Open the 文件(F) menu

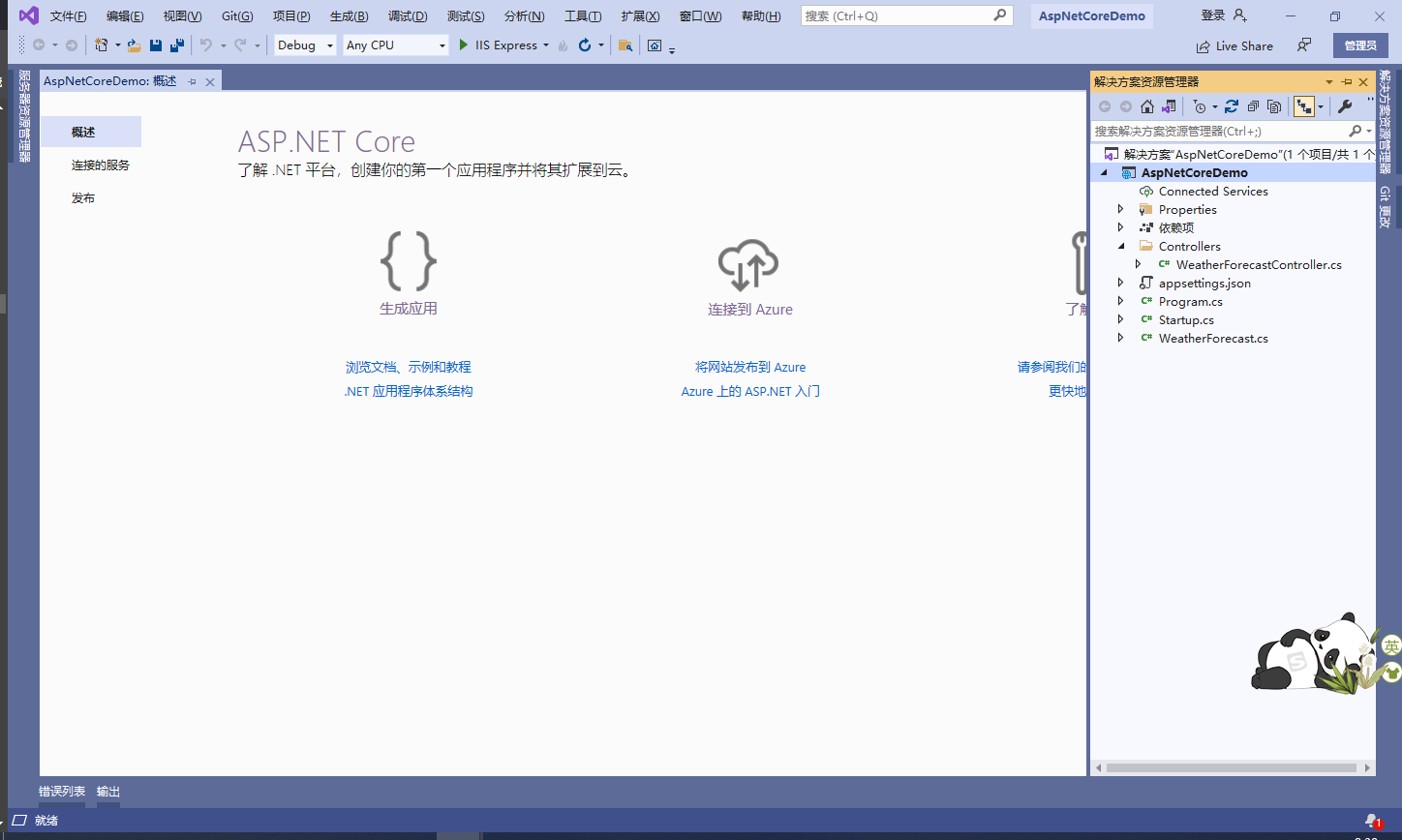coord(68,16)
